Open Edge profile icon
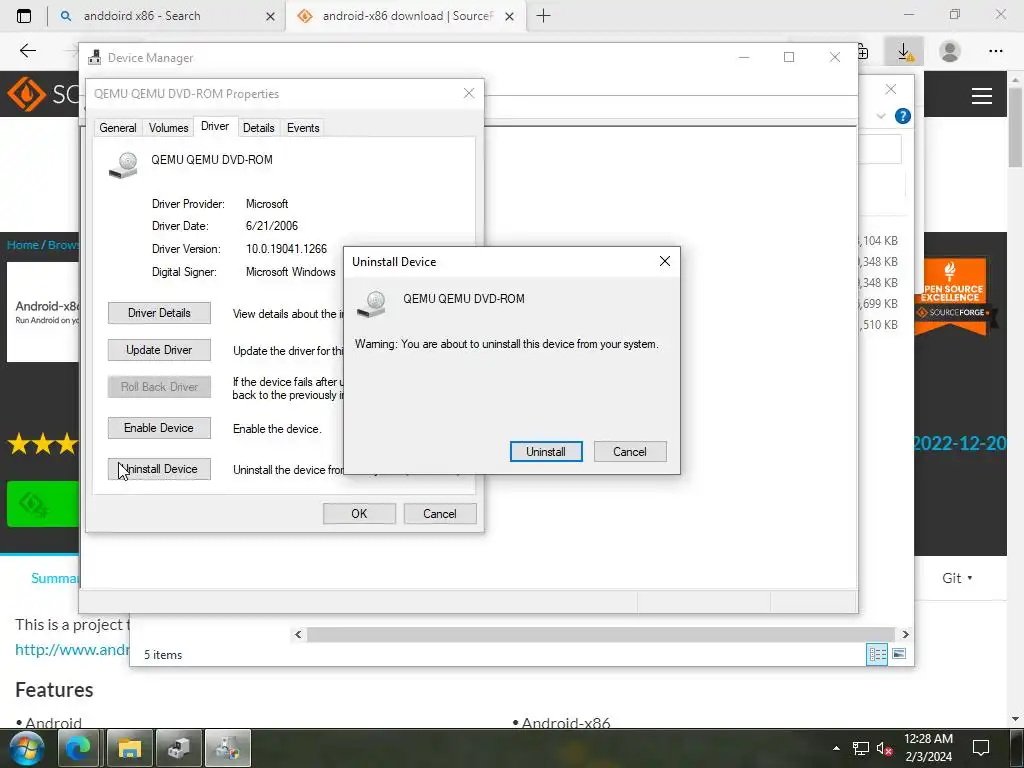Screen dimensions: 1024x768 950,51
